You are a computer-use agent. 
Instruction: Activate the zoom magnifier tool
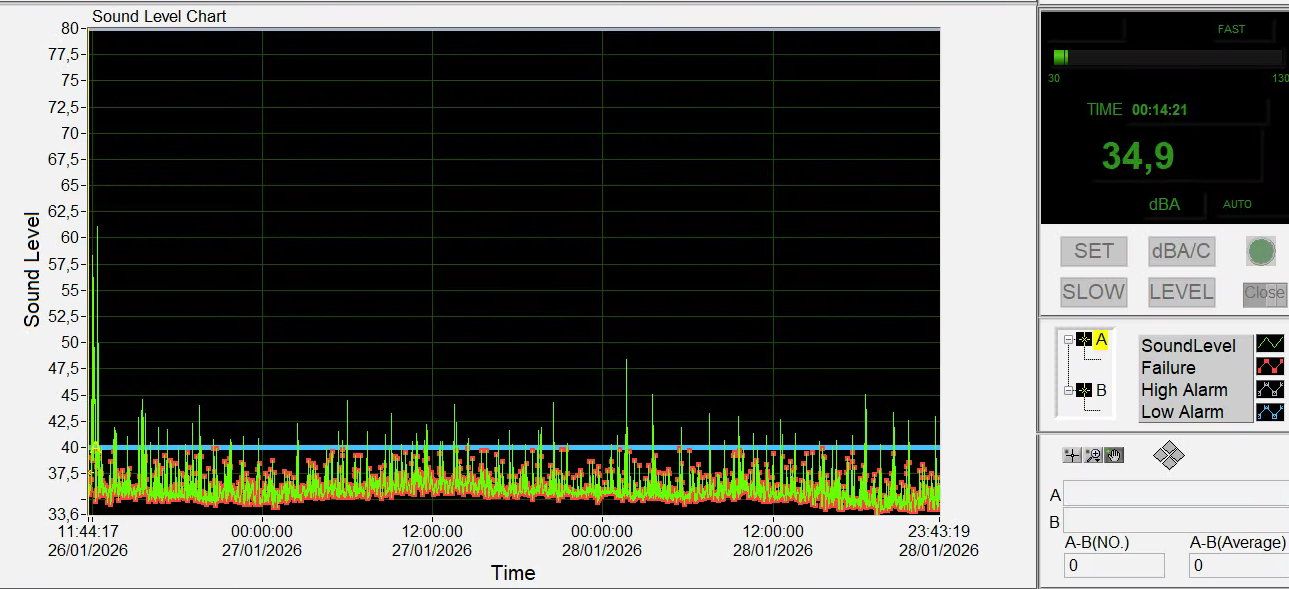coord(1093,455)
